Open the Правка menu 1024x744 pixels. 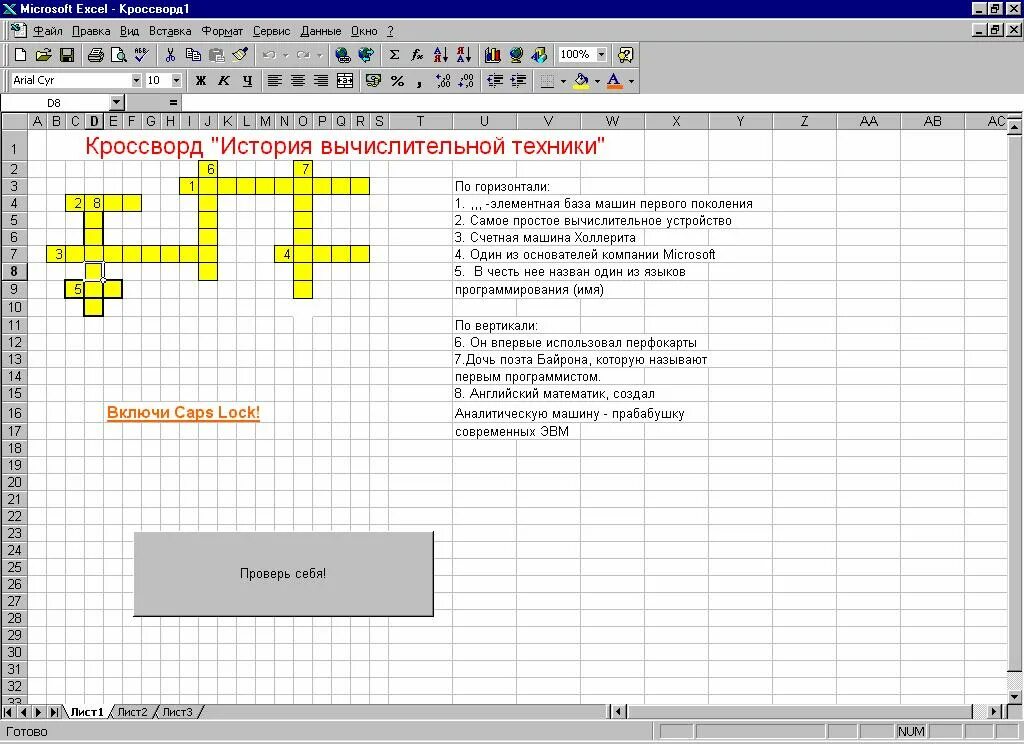coord(91,31)
